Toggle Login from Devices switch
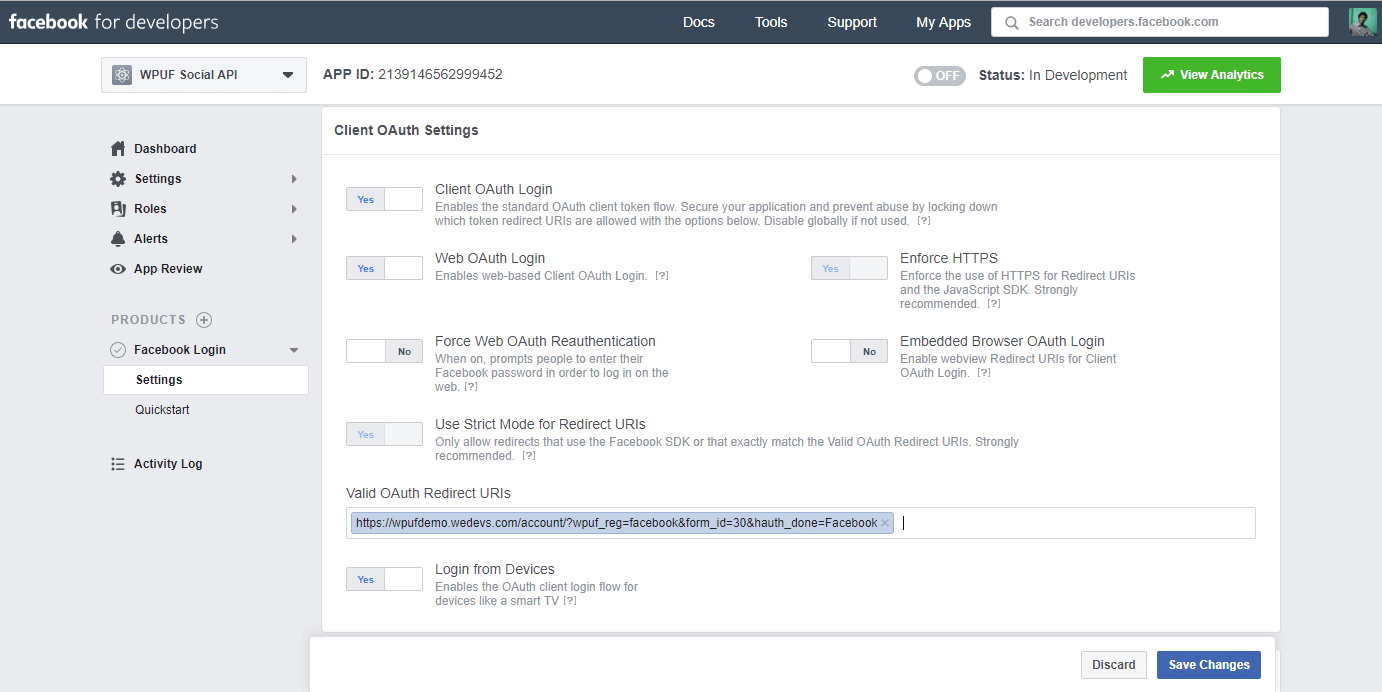 click(384, 579)
